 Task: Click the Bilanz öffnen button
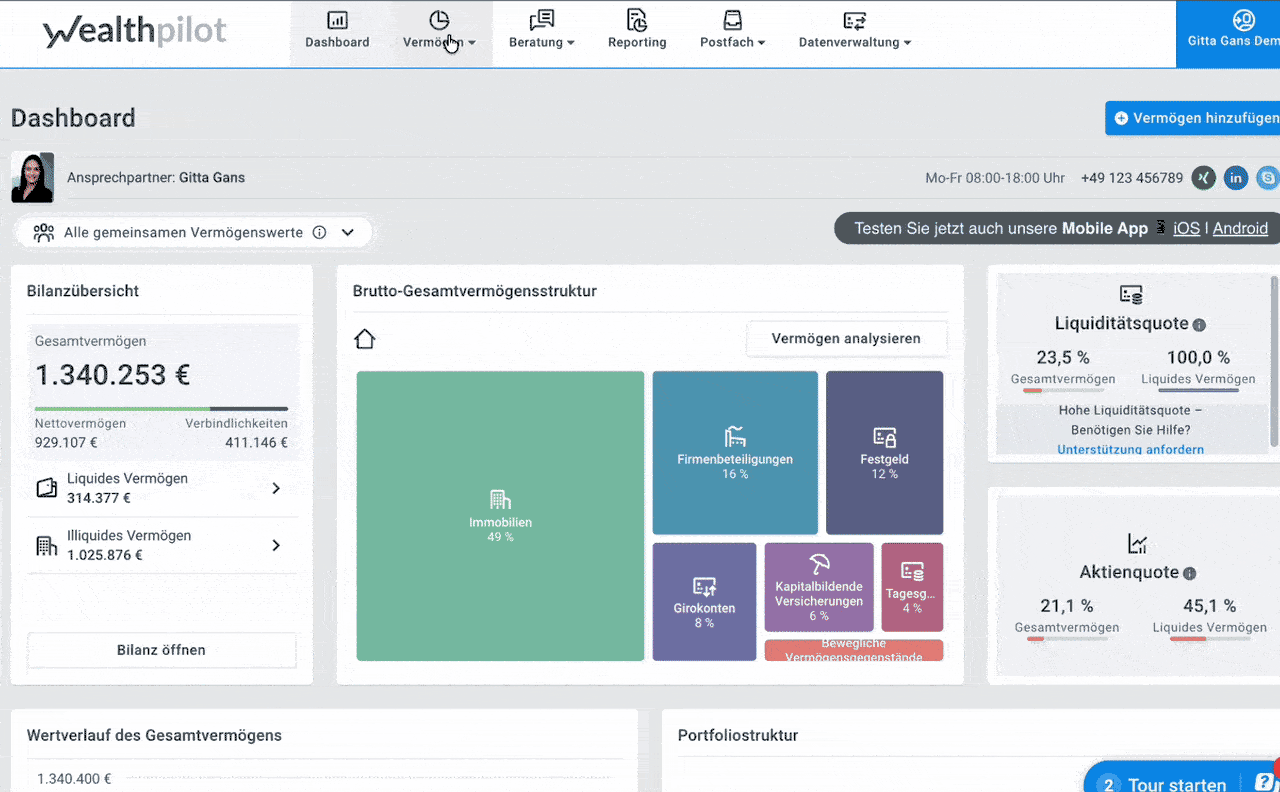coord(161,650)
